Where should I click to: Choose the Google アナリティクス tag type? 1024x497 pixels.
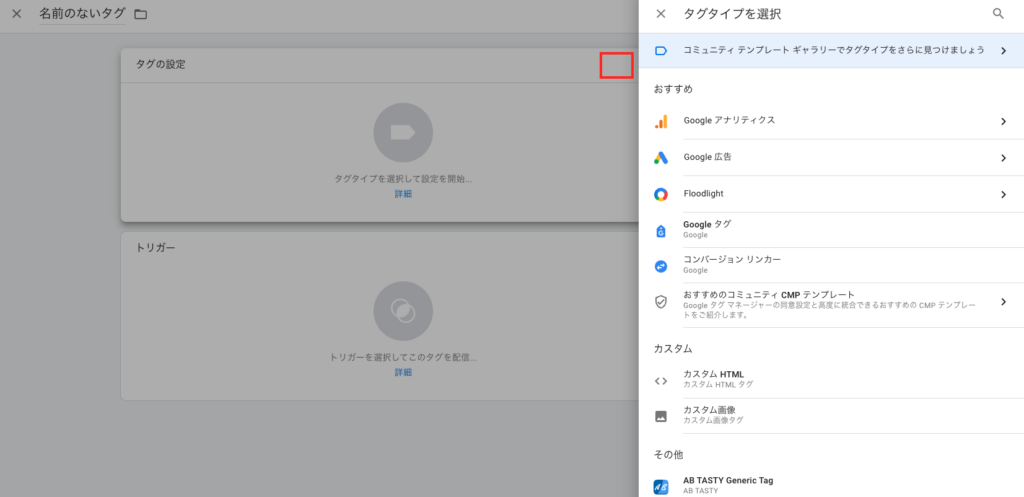click(x=831, y=121)
